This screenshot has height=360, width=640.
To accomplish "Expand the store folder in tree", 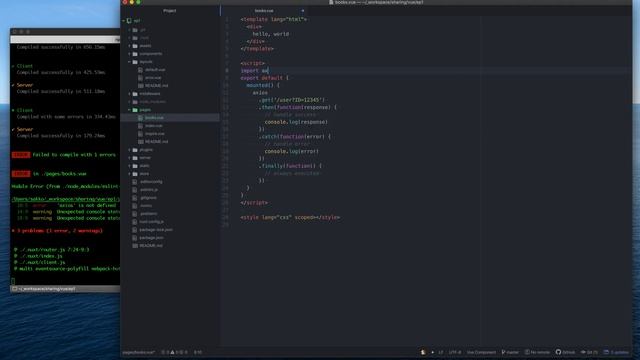I will (130, 174).
